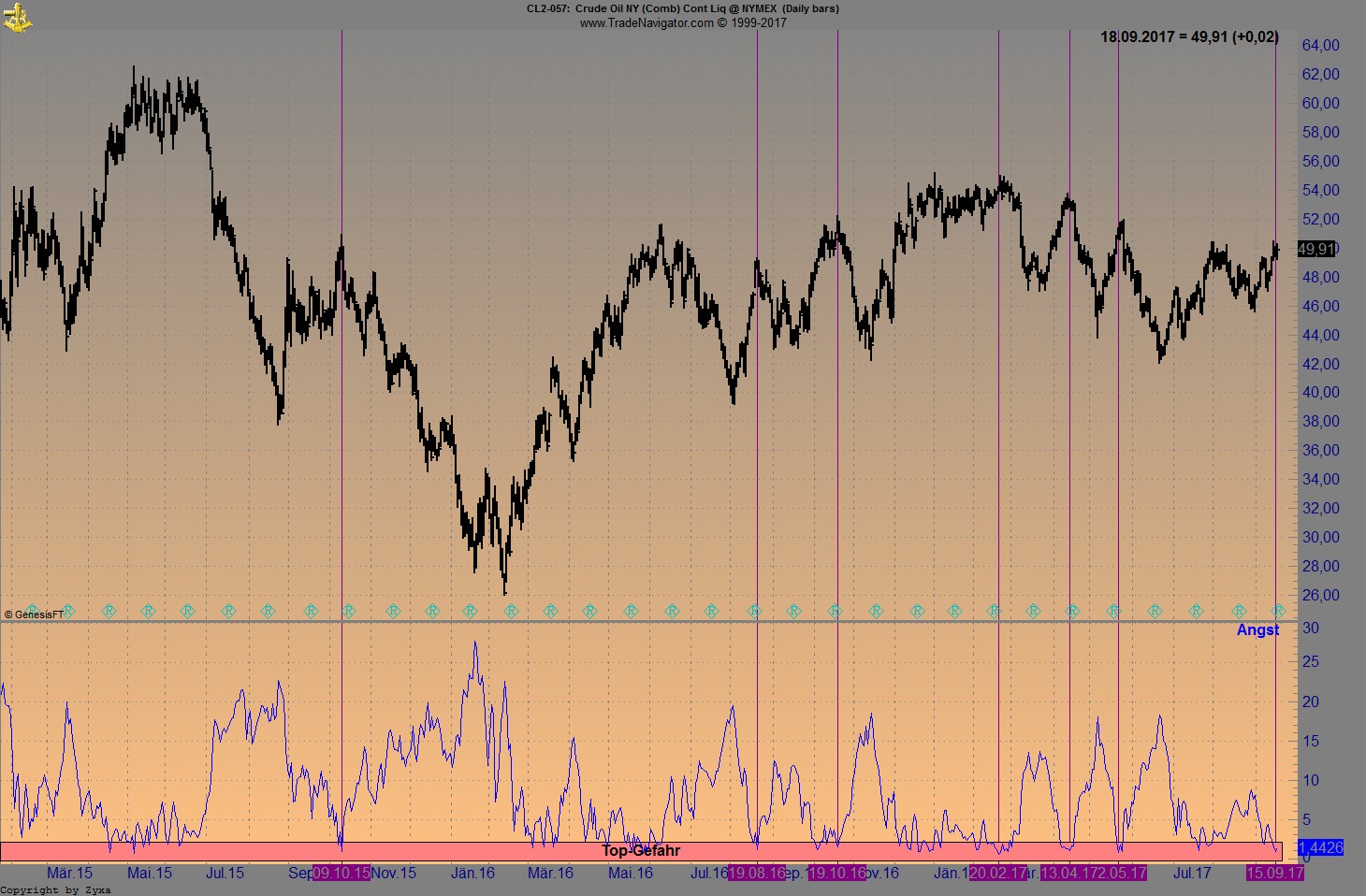The height and width of the screenshot is (896, 1366).
Task: Toggle the highlighted 20.02.17 date marker
Action: coord(996,873)
